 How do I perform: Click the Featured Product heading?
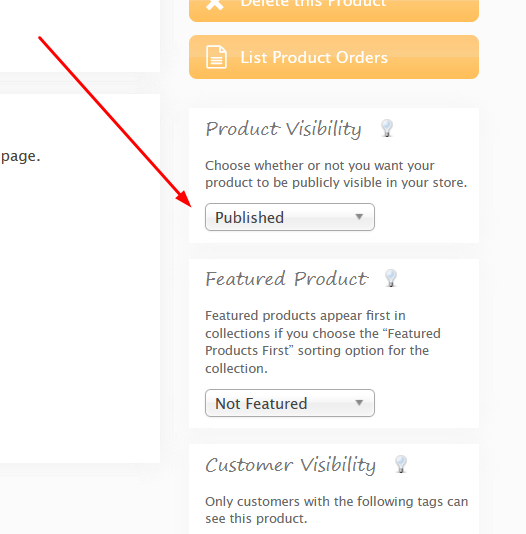click(287, 279)
